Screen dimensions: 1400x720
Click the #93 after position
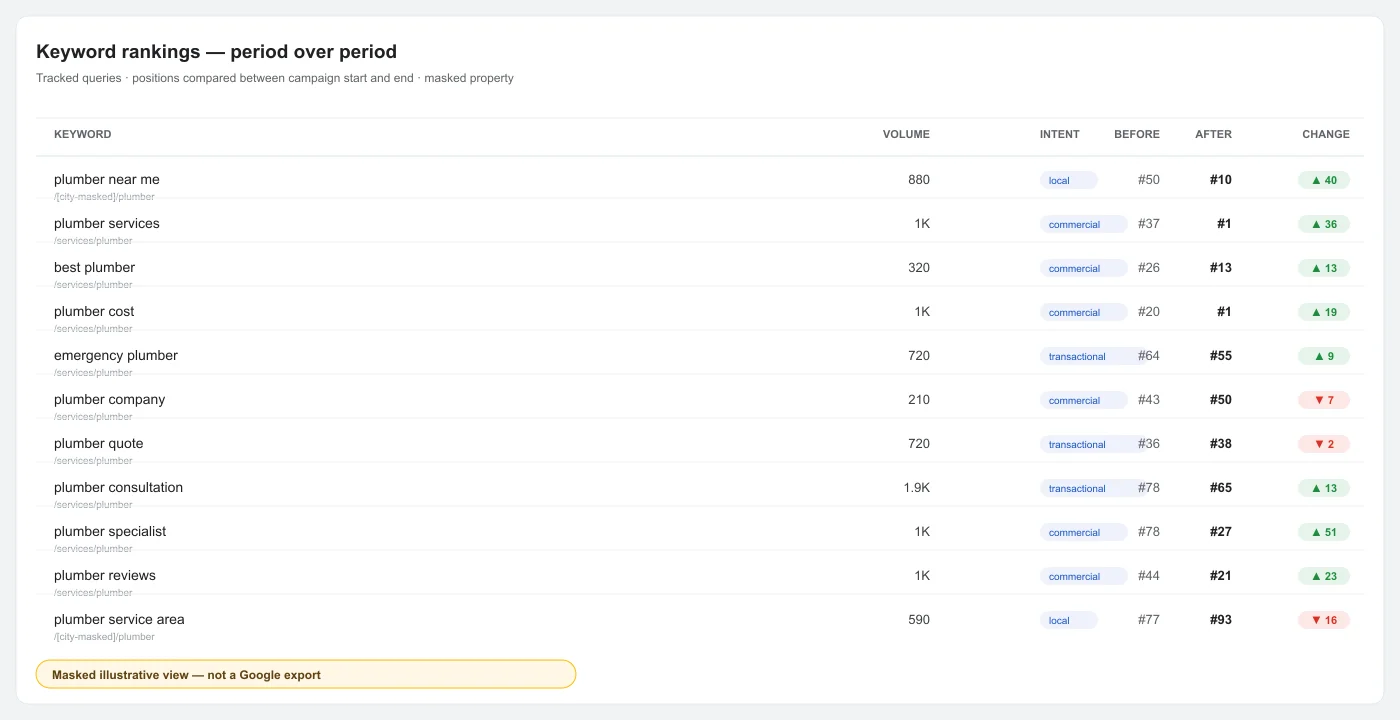(1221, 620)
